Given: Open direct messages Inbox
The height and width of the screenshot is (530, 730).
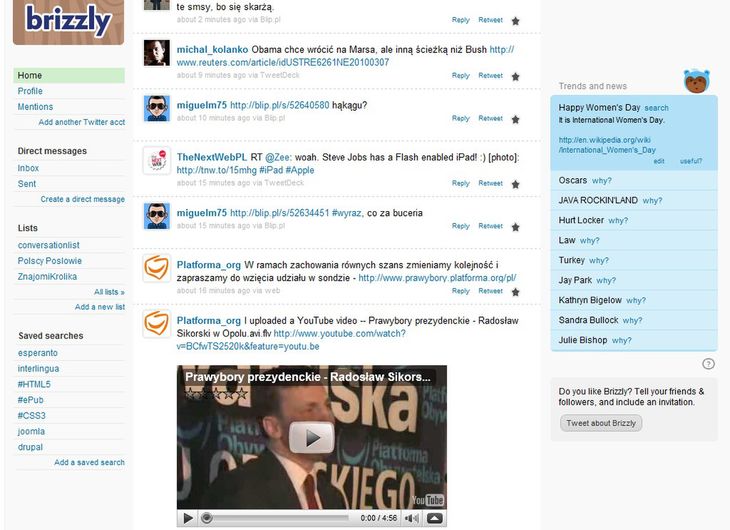Looking at the screenshot, I should (x=28, y=168).
